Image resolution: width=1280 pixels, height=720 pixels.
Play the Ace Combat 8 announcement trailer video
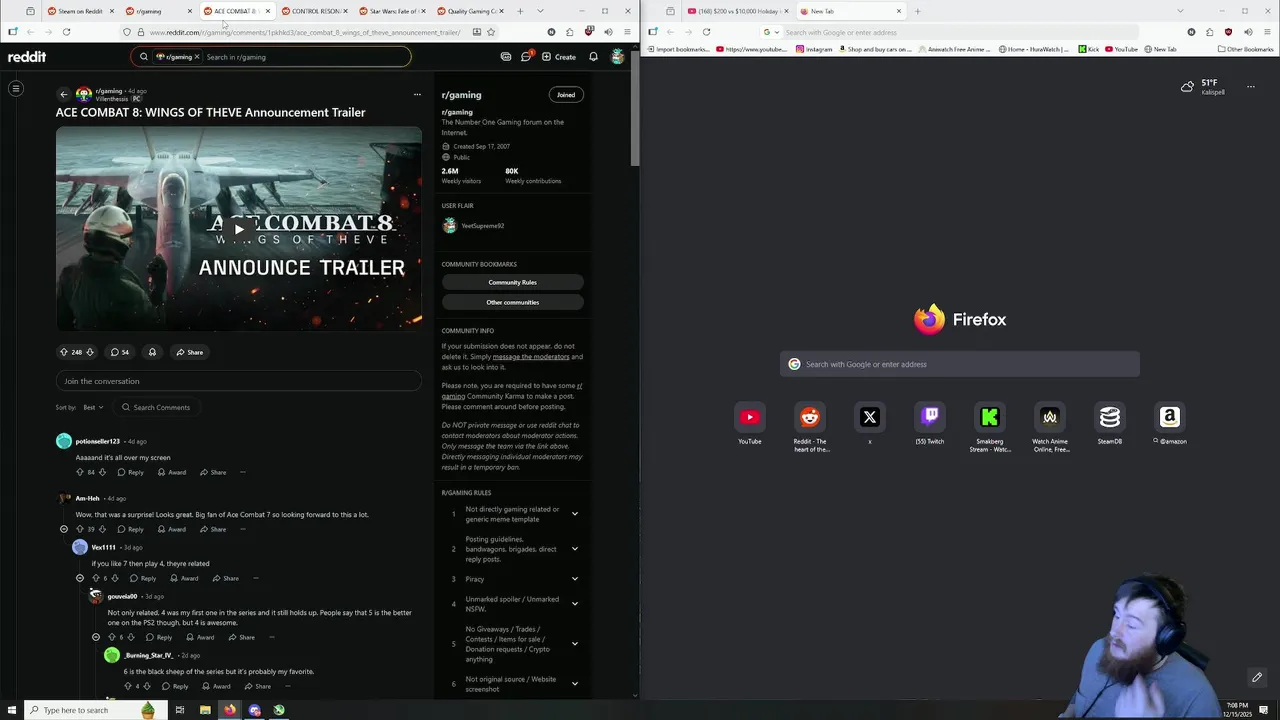[238, 229]
